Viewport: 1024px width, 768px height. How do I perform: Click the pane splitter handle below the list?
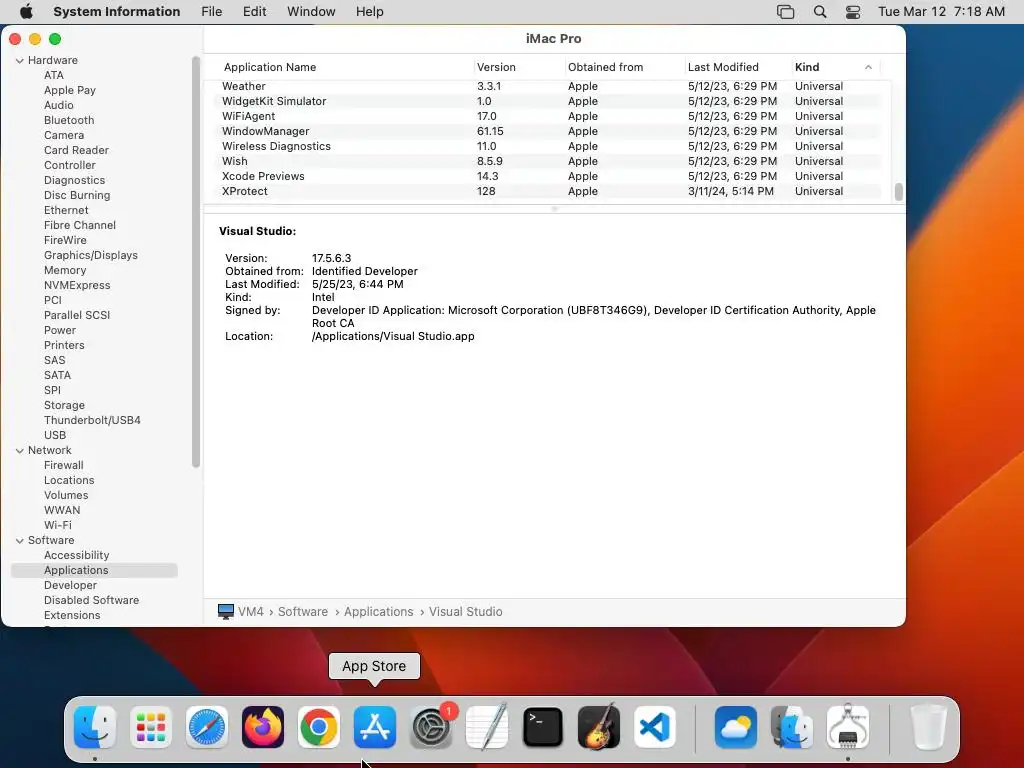(554, 209)
